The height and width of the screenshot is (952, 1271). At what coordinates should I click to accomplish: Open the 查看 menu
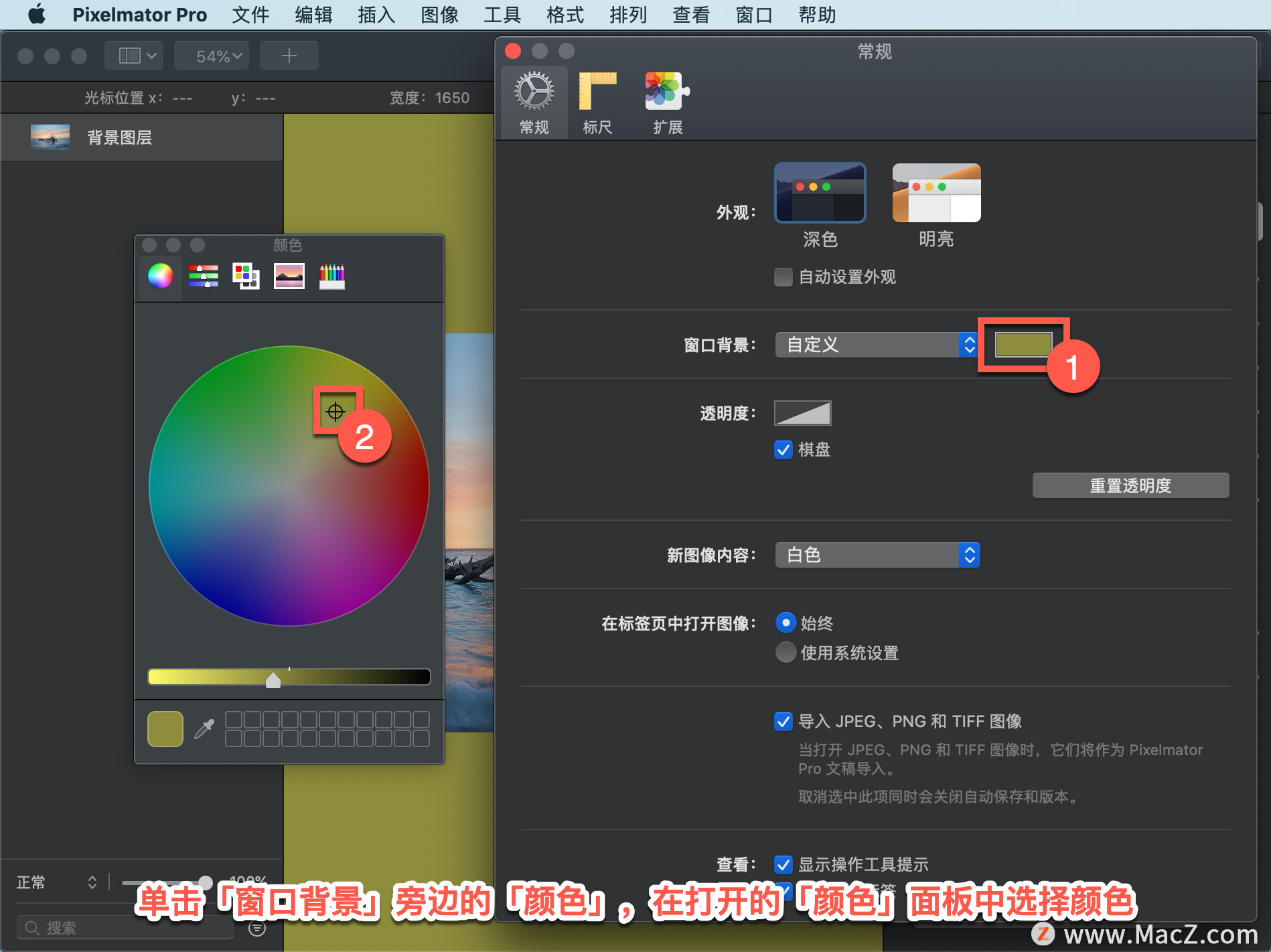[x=691, y=14]
